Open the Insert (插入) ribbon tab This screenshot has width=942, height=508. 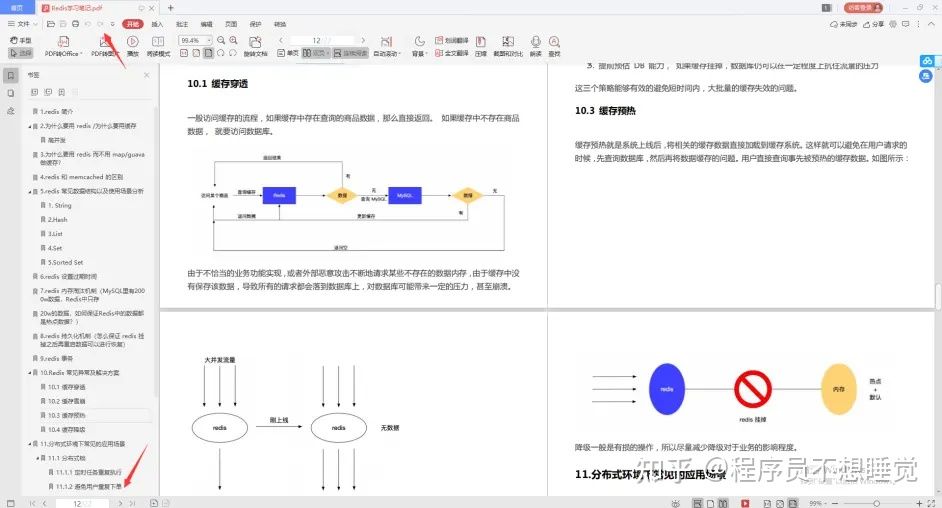click(x=157, y=24)
